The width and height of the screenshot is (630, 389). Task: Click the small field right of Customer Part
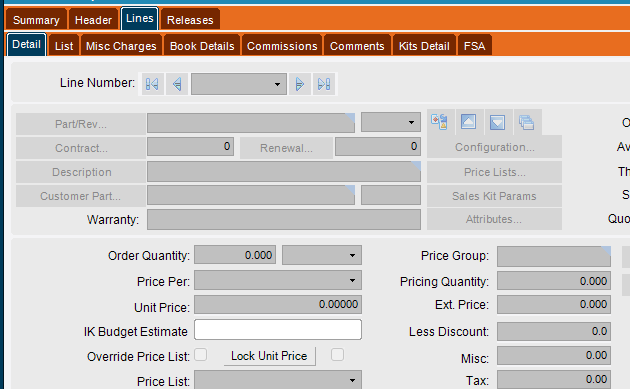(x=391, y=195)
